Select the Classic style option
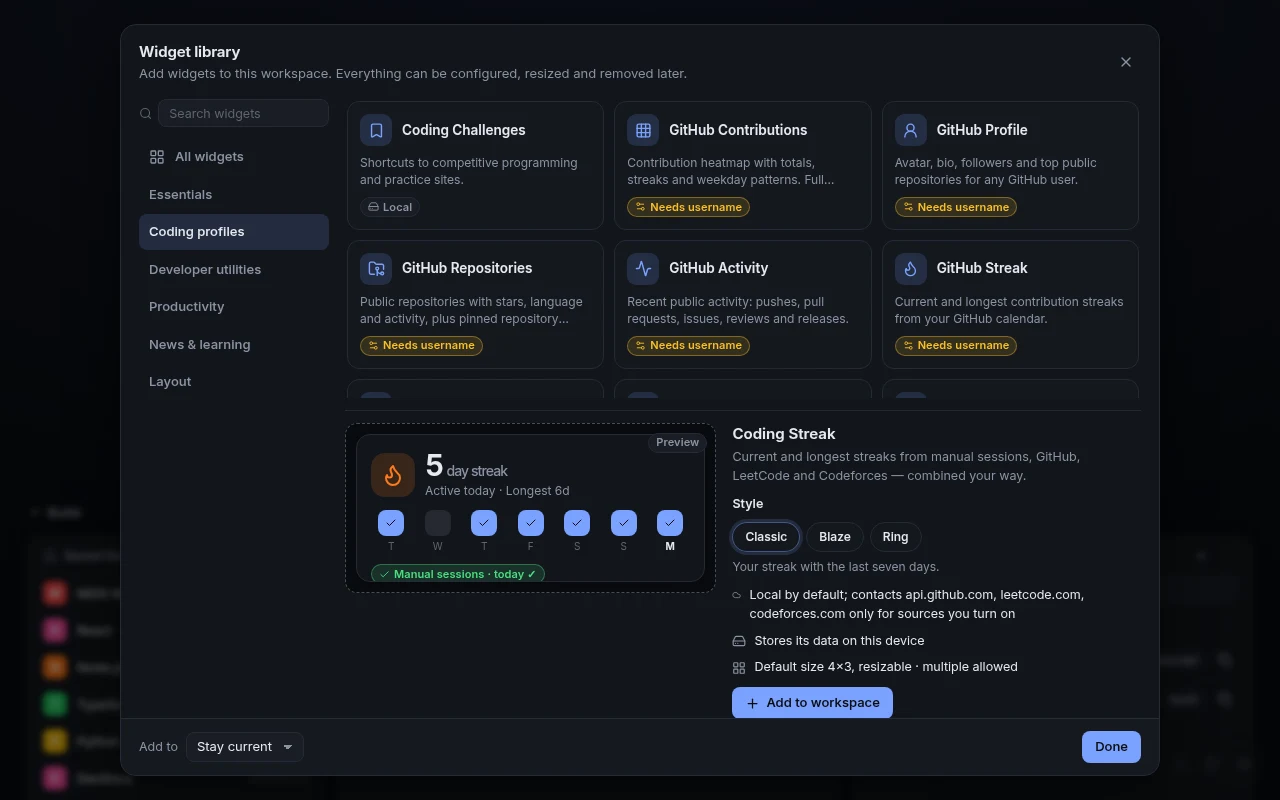Image resolution: width=1280 pixels, height=800 pixels. tap(766, 537)
